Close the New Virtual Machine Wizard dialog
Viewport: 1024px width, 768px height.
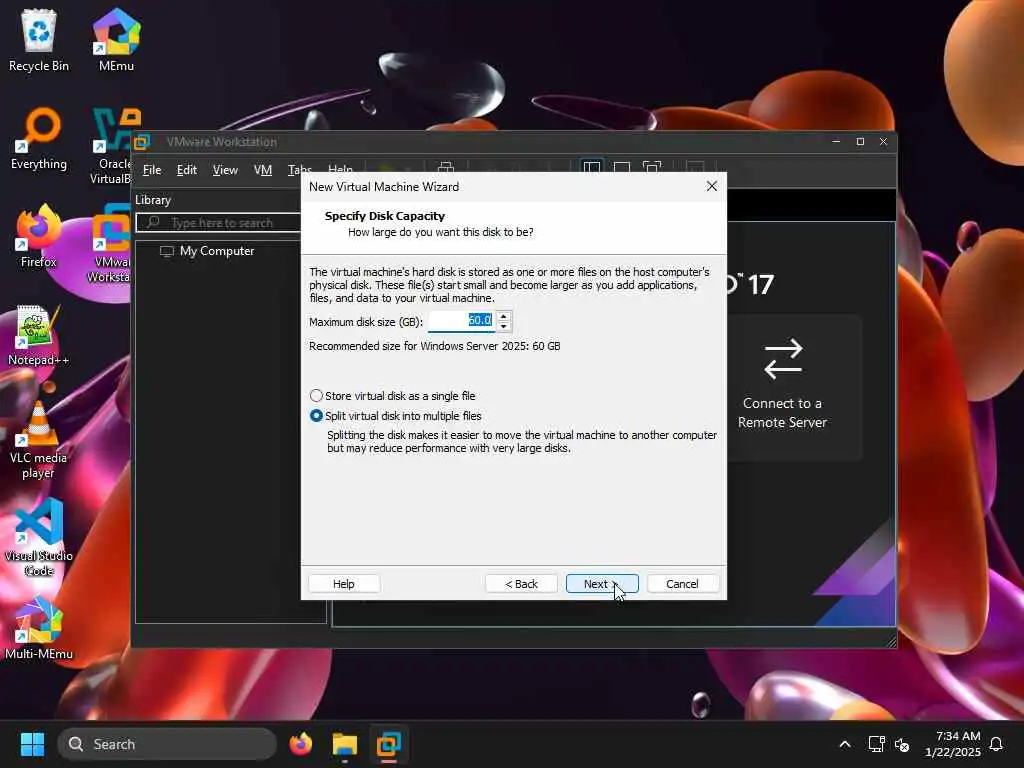[x=712, y=186]
